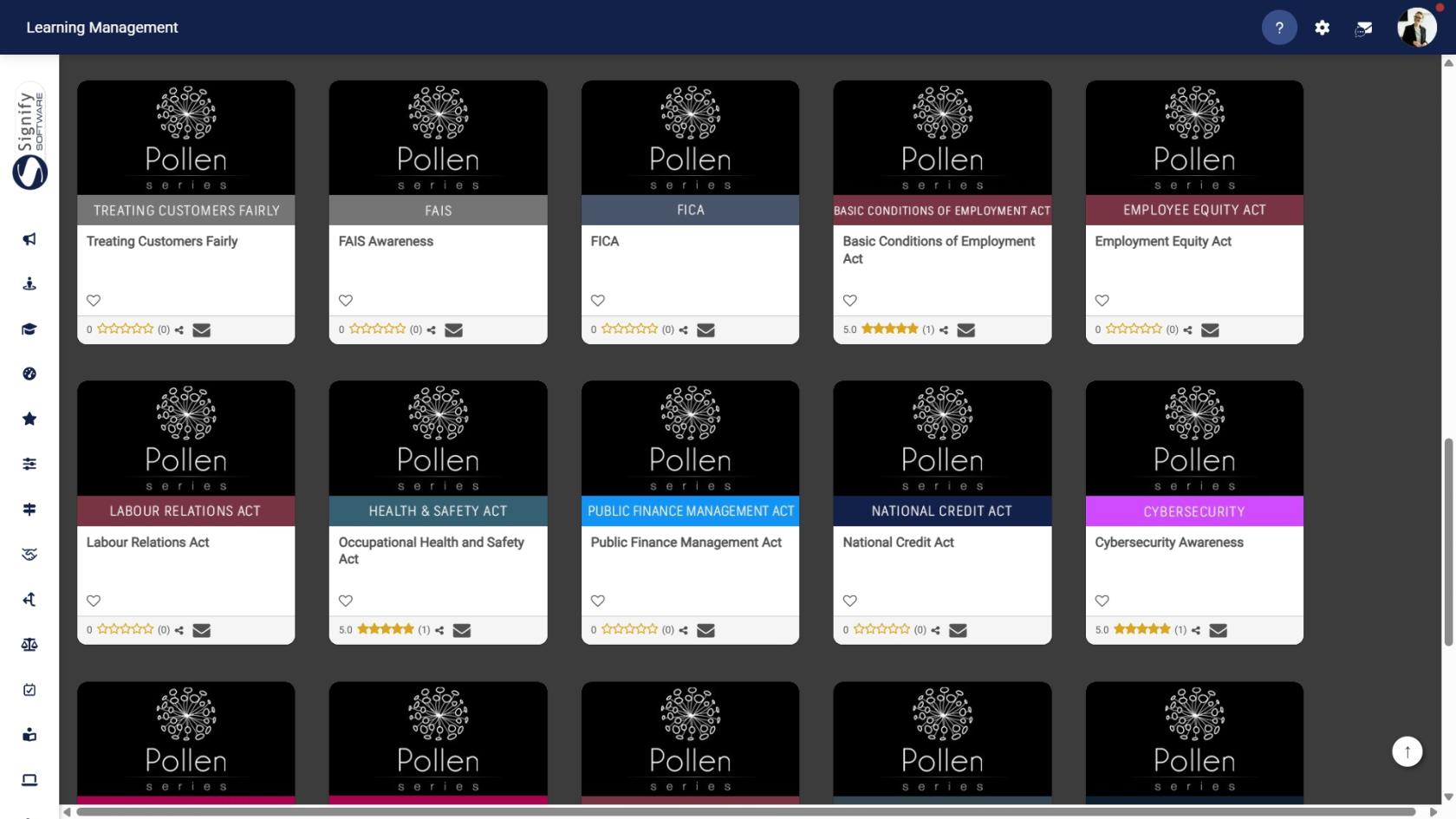Image resolution: width=1456 pixels, height=819 pixels.
Task: Share the Treating Customers Fairly course
Action: [x=179, y=330]
